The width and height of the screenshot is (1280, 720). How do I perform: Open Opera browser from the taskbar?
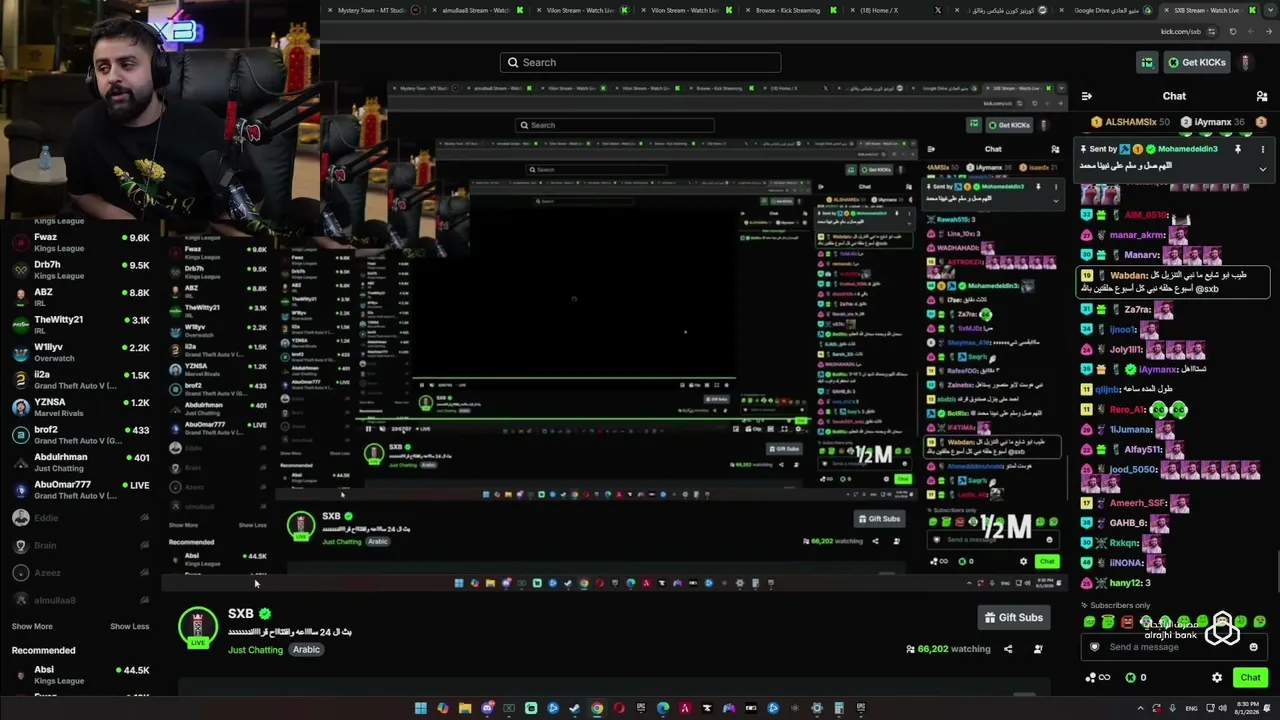coord(619,709)
